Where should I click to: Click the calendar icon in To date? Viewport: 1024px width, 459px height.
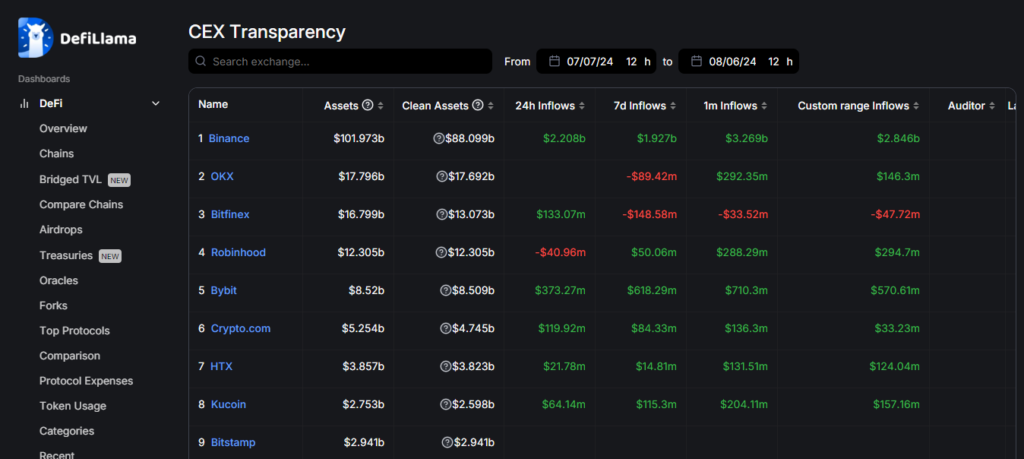pos(697,61)
